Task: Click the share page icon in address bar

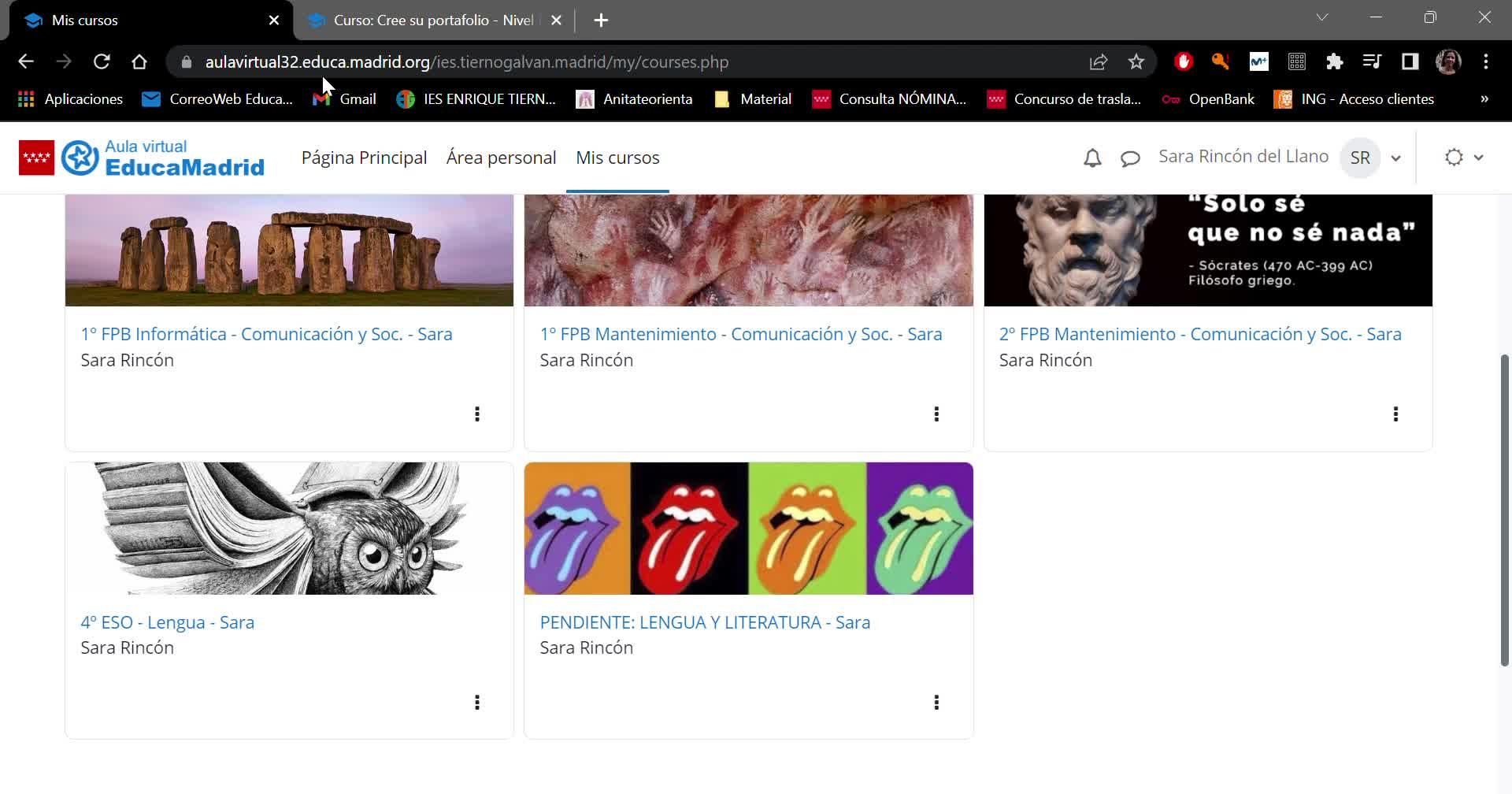Action: (x=1098, y=61)
